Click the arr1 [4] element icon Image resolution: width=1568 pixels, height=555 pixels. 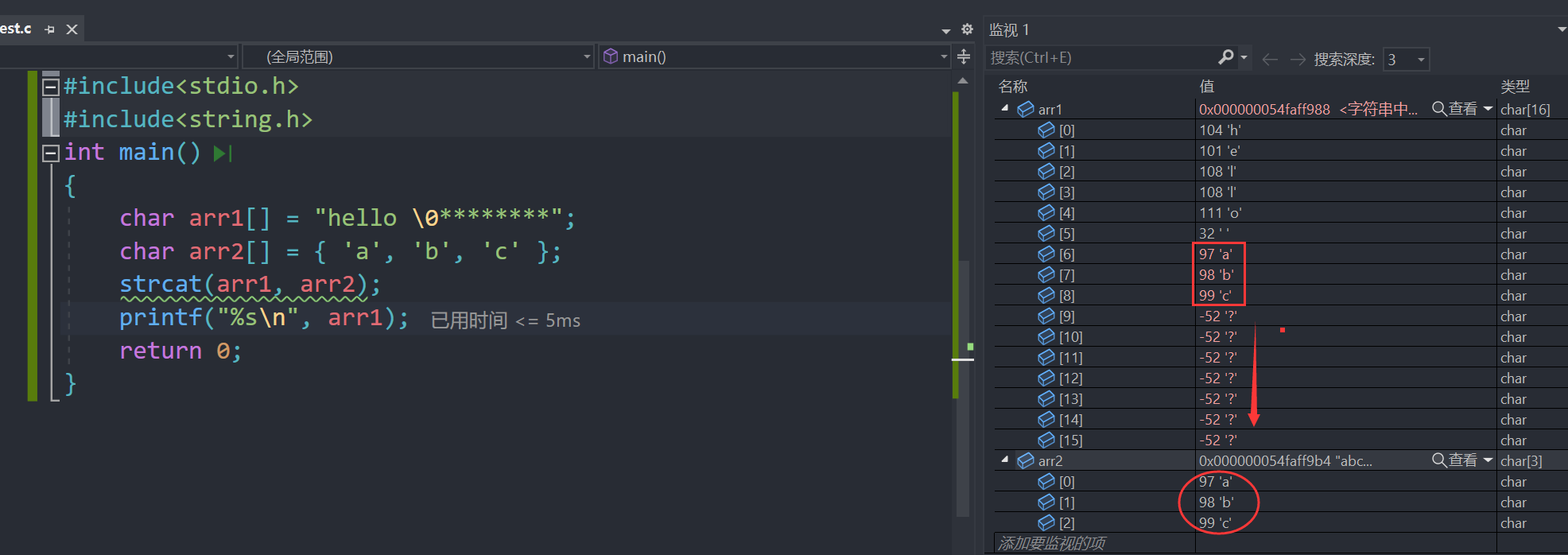pos(1046,212)
